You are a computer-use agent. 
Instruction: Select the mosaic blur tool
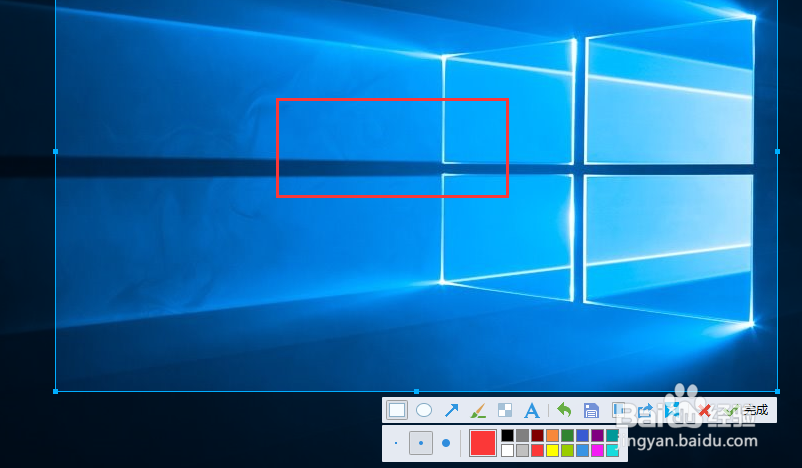click(505, 410)
